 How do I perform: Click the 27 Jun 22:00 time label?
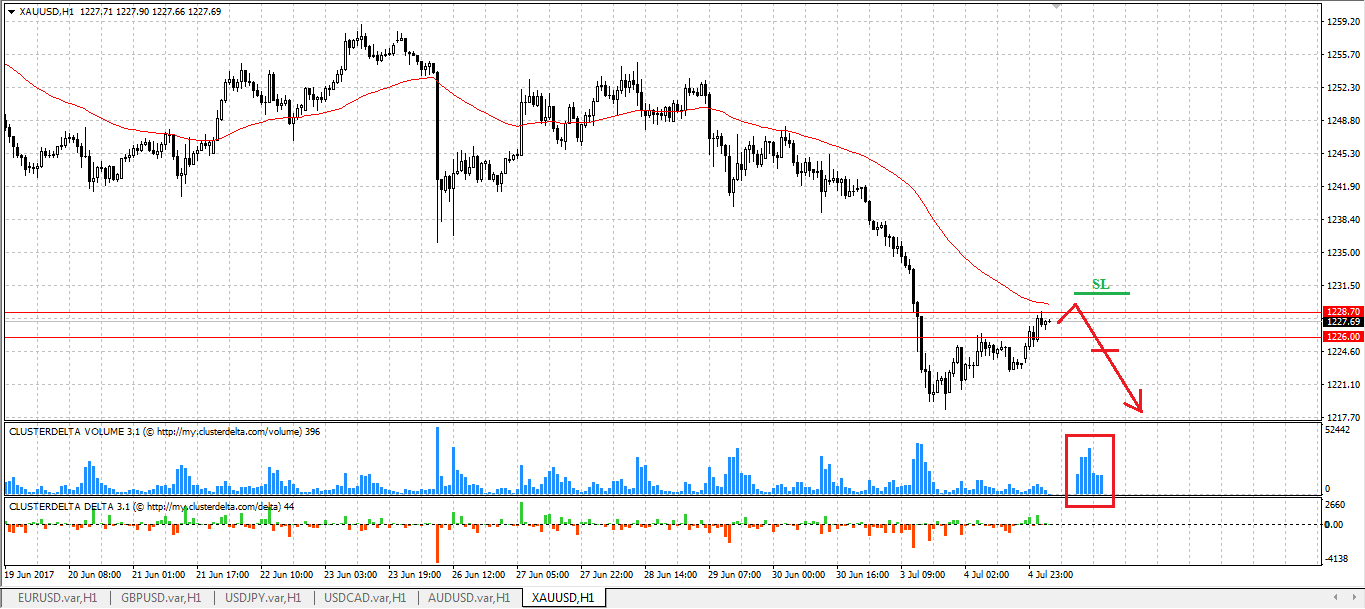608,576
